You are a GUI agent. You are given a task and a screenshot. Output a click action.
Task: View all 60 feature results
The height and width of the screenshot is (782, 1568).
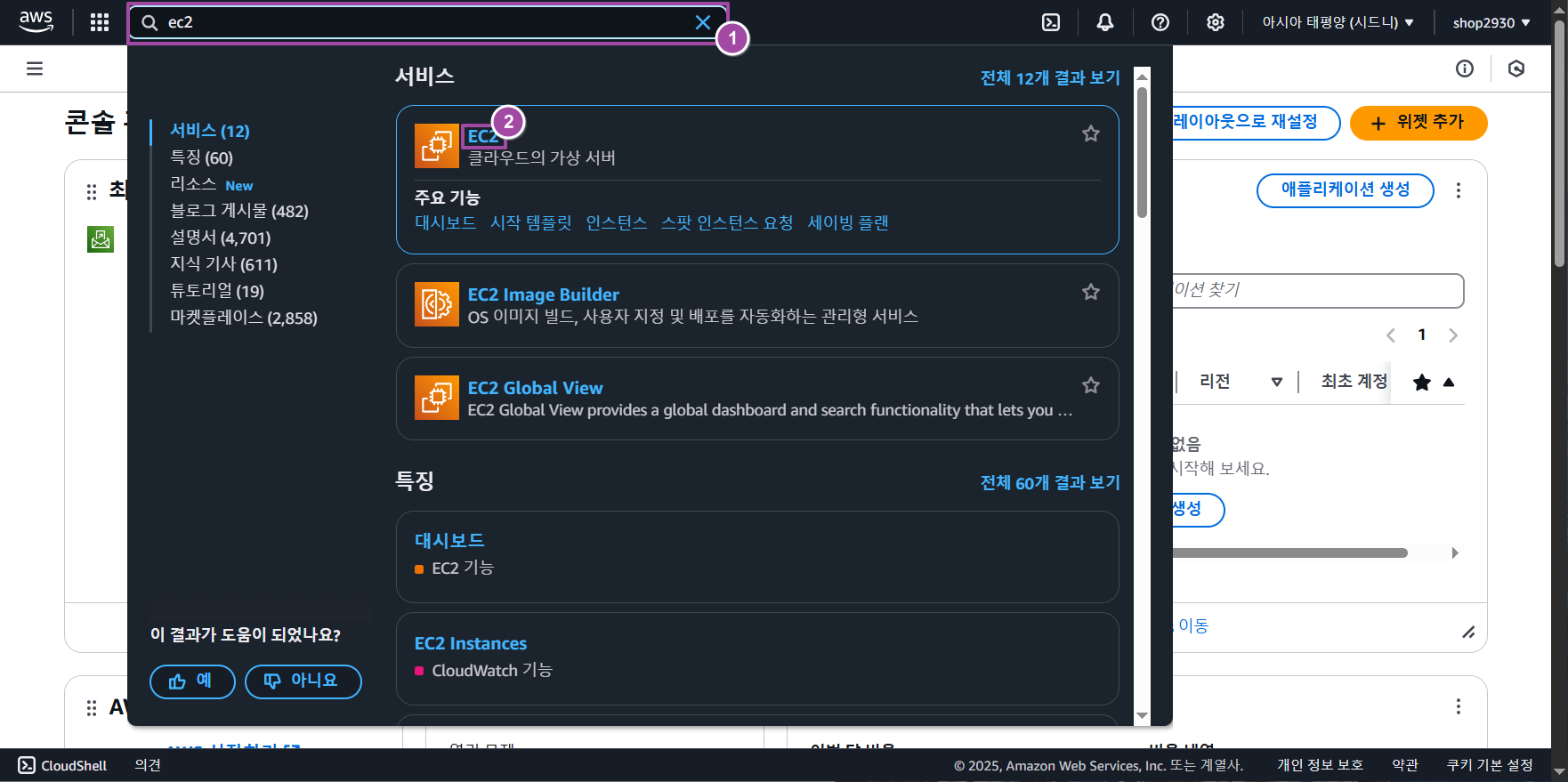pos(1050,483)
